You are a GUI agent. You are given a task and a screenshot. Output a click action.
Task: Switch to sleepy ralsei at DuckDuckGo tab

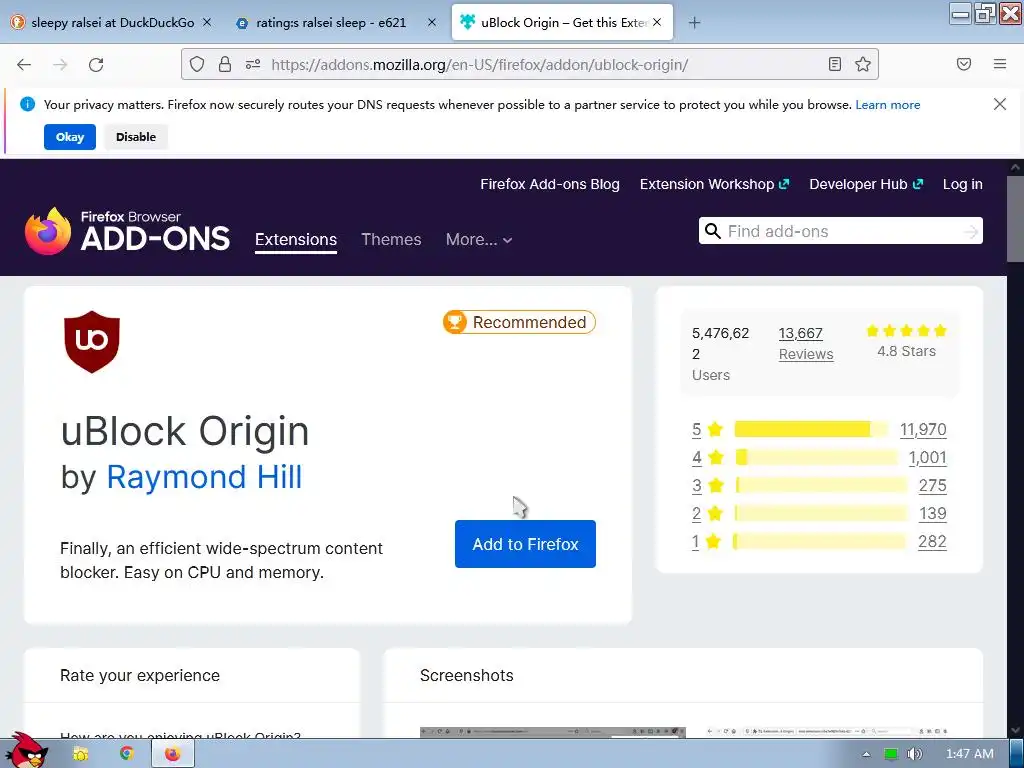(x=112, y=22)
